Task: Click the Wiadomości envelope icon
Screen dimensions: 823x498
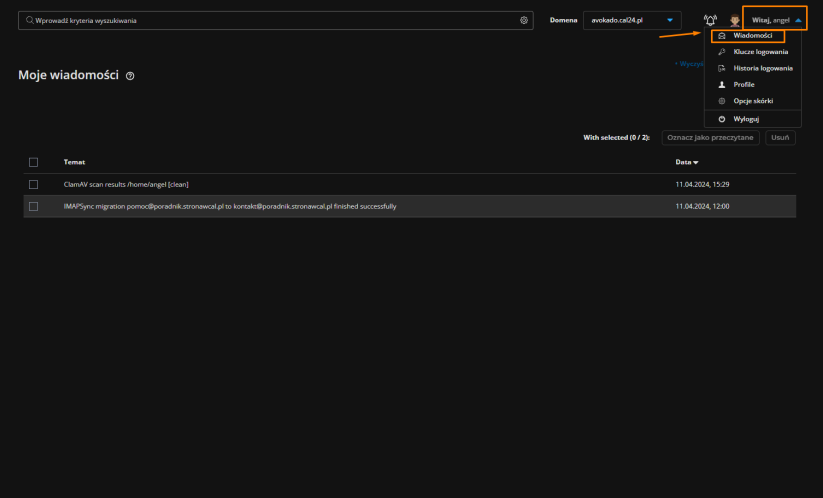Action: 722,36
